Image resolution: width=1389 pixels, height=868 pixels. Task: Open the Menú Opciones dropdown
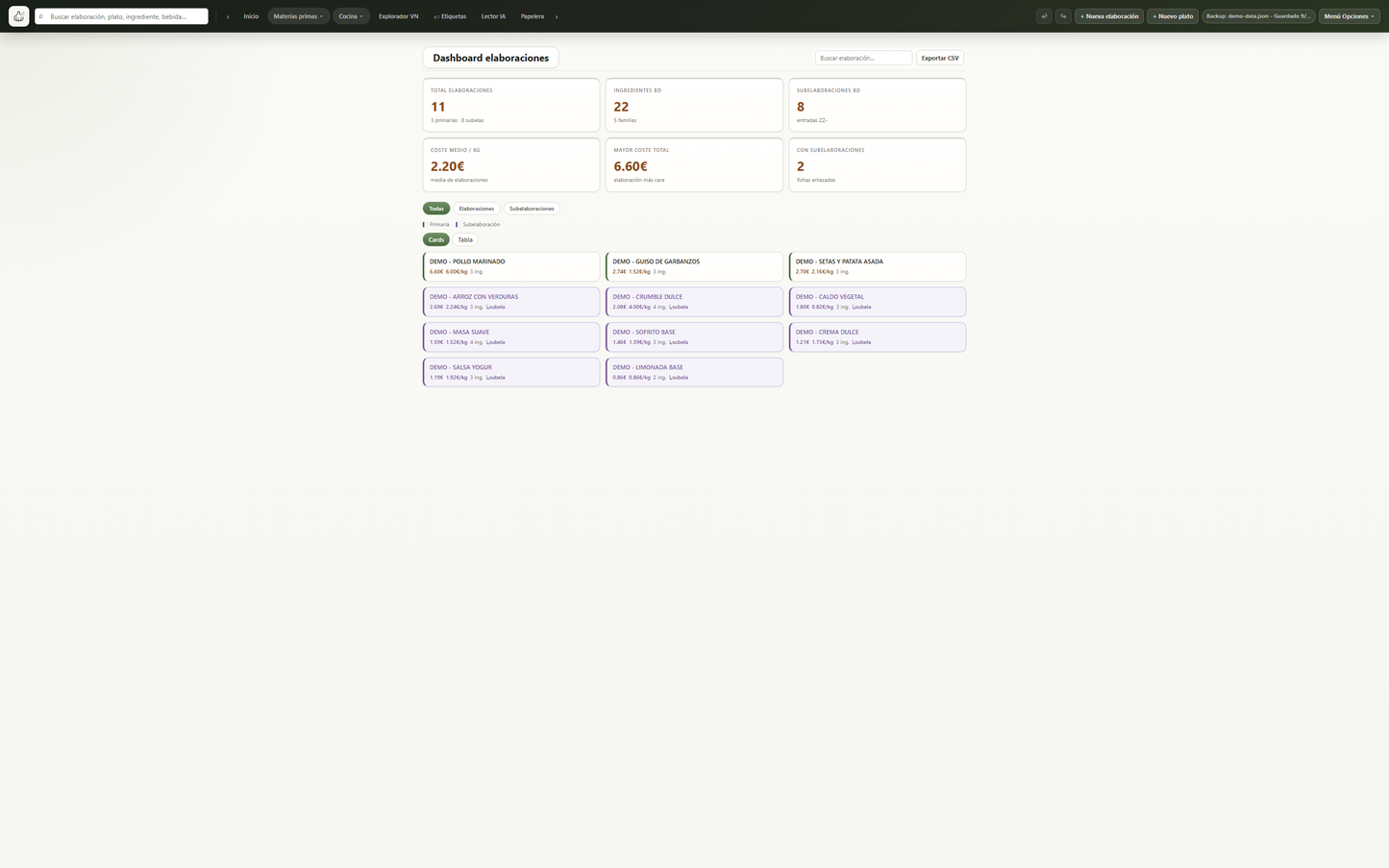tap(1349, 16)
